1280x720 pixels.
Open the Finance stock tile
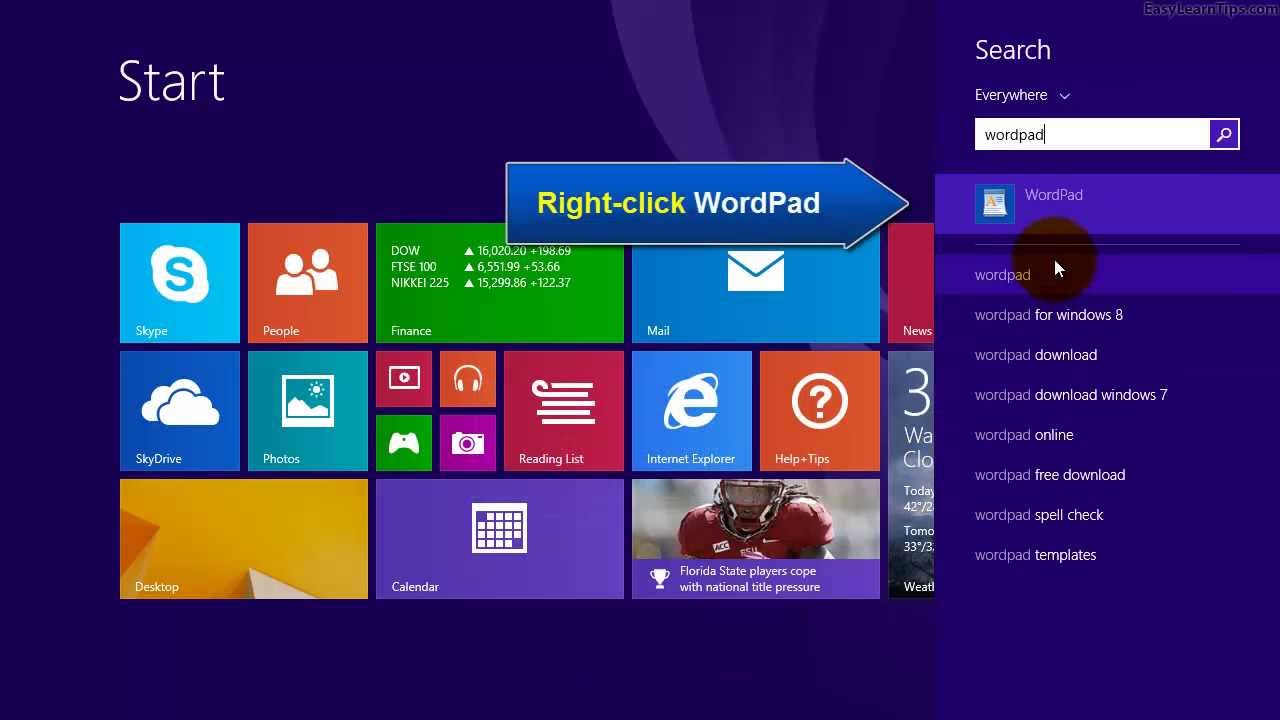tap(500, 283)
